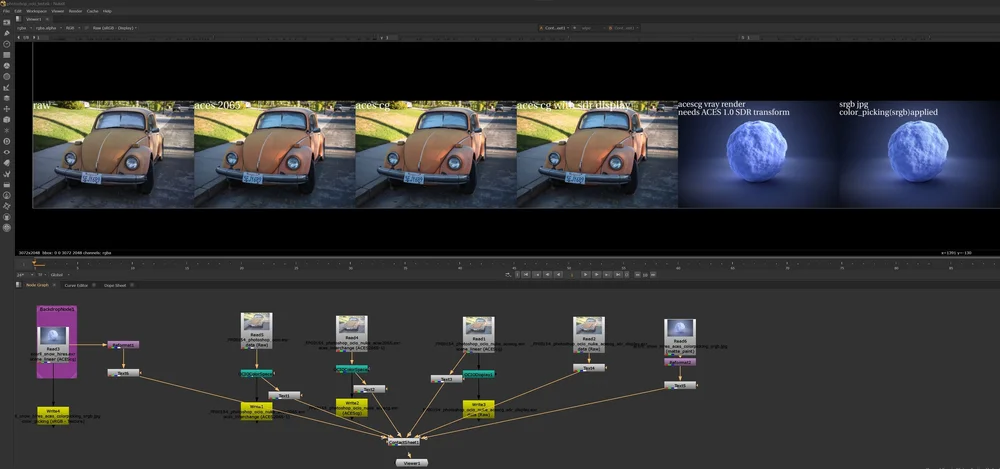
Task: Open the rgba.alpha channel dropdown
Action: pyautogui.click(x=48, y=28)
